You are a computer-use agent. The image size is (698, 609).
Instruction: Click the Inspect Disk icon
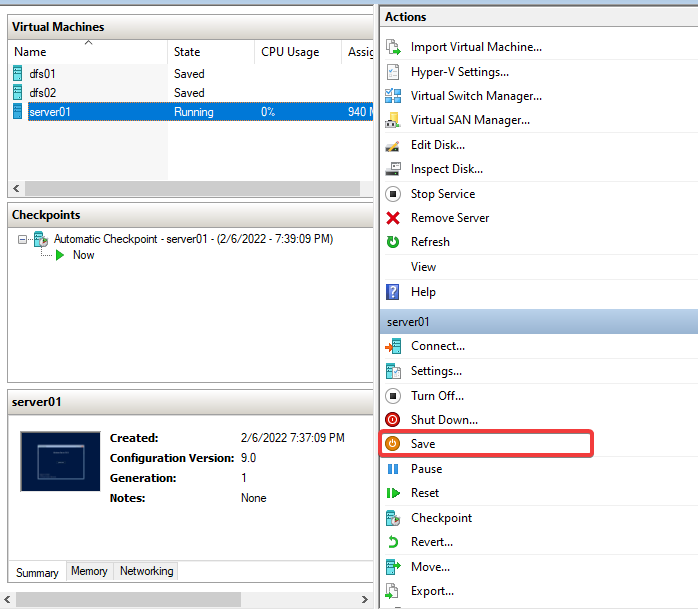393,169
